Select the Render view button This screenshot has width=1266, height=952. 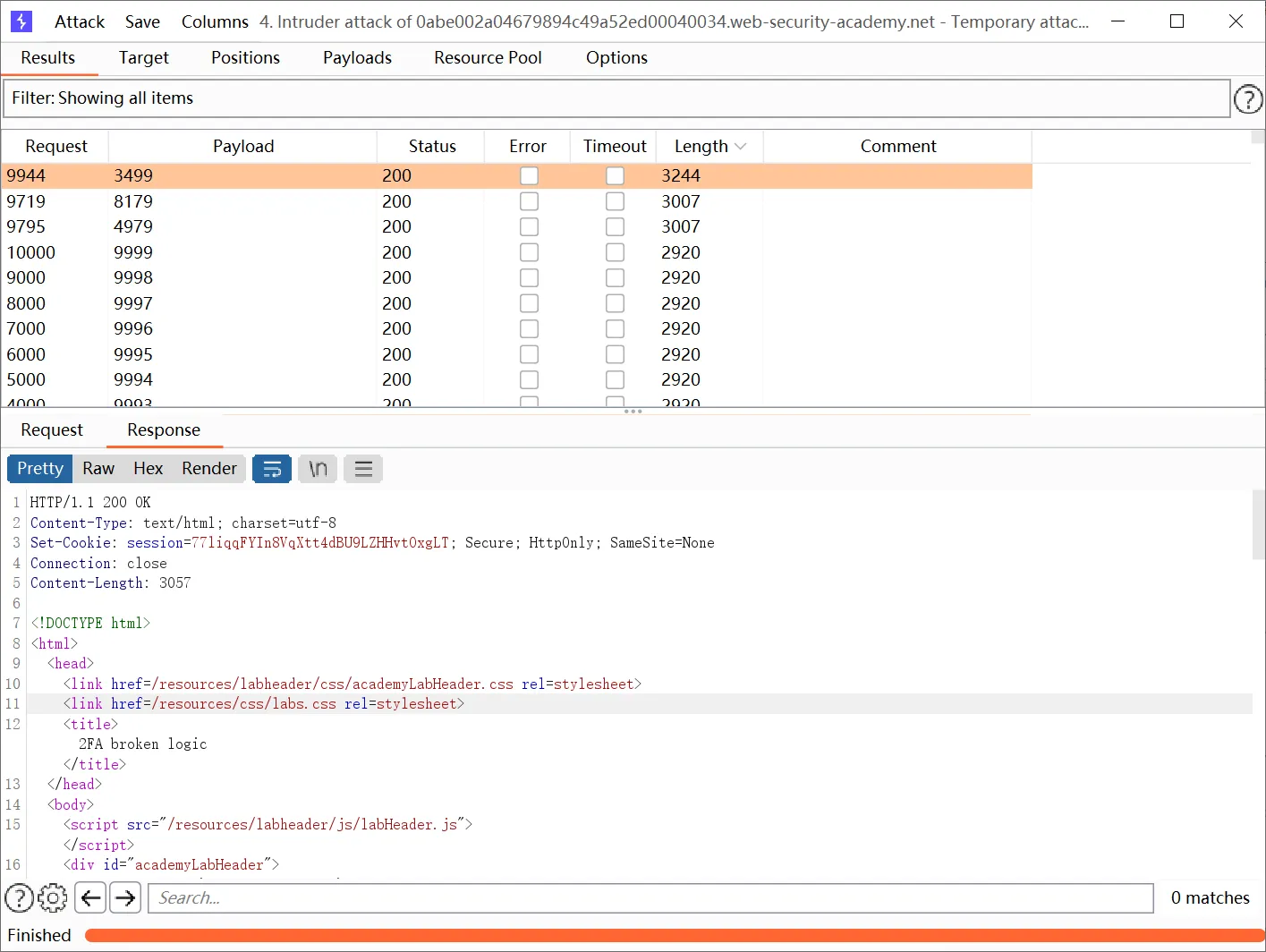tap(209, 469)
